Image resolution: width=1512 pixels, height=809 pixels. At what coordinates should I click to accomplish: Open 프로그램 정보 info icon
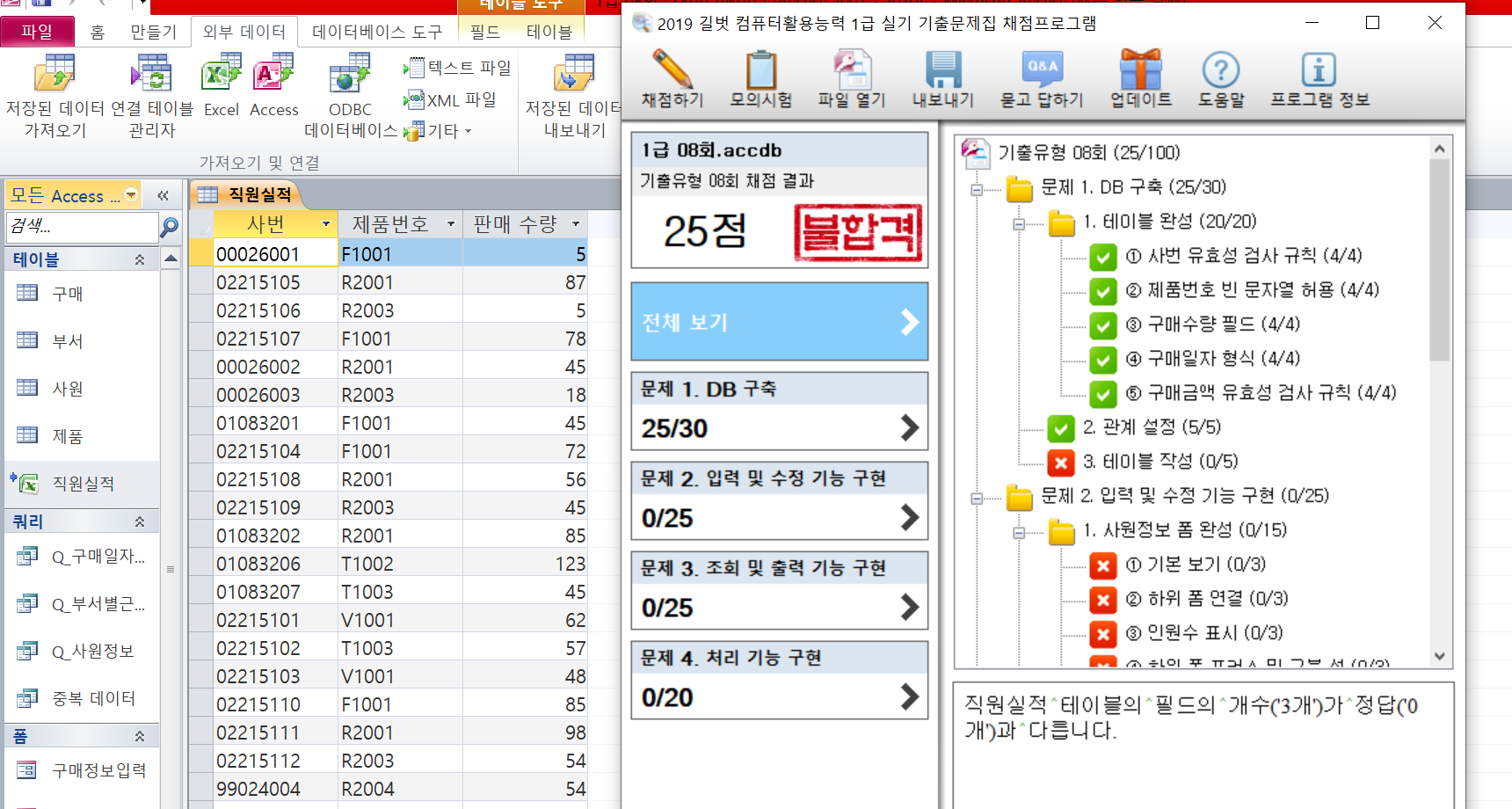click(x=1319, y=72)
